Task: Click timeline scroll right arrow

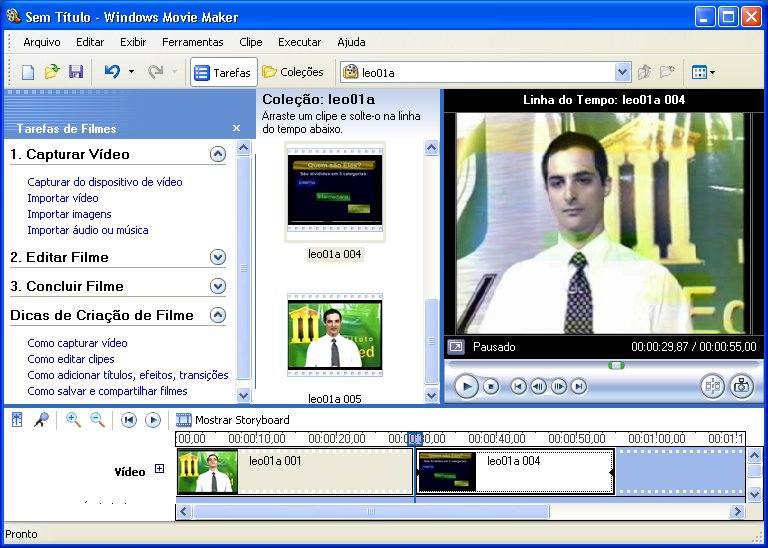Action: pyautogui.click(x=737, y=512)
